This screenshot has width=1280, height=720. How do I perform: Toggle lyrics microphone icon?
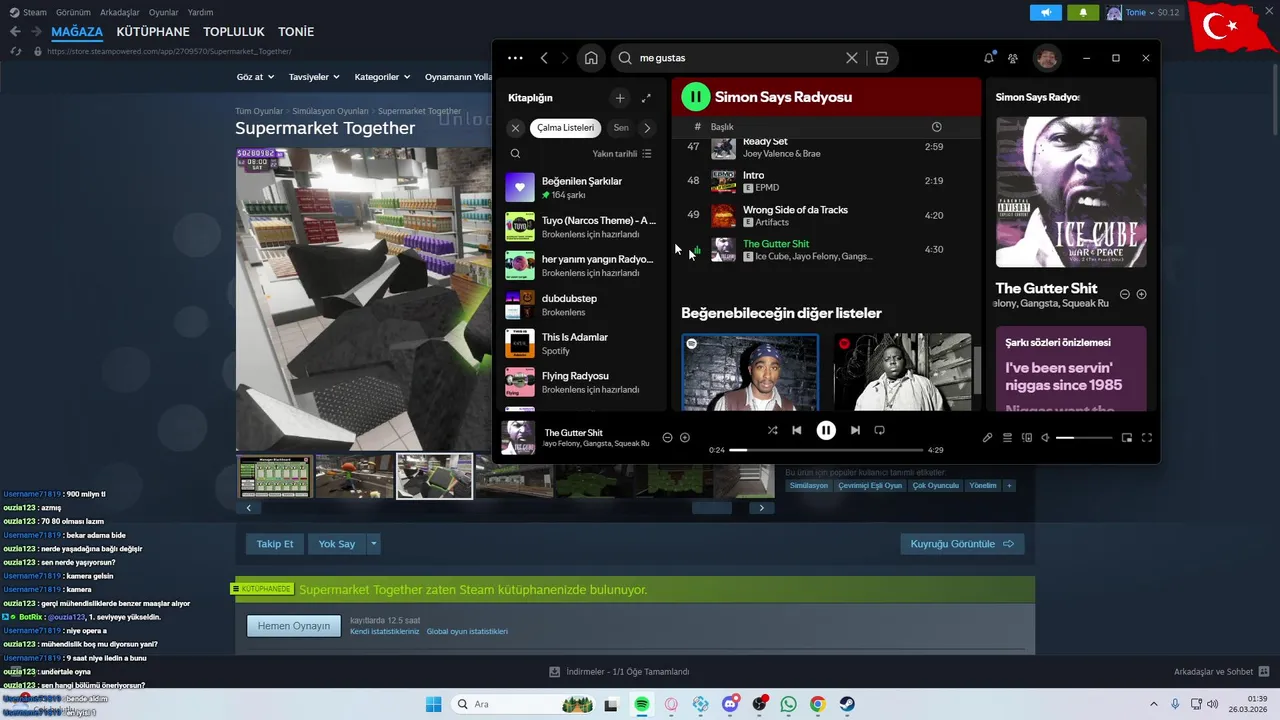(987, 437)
